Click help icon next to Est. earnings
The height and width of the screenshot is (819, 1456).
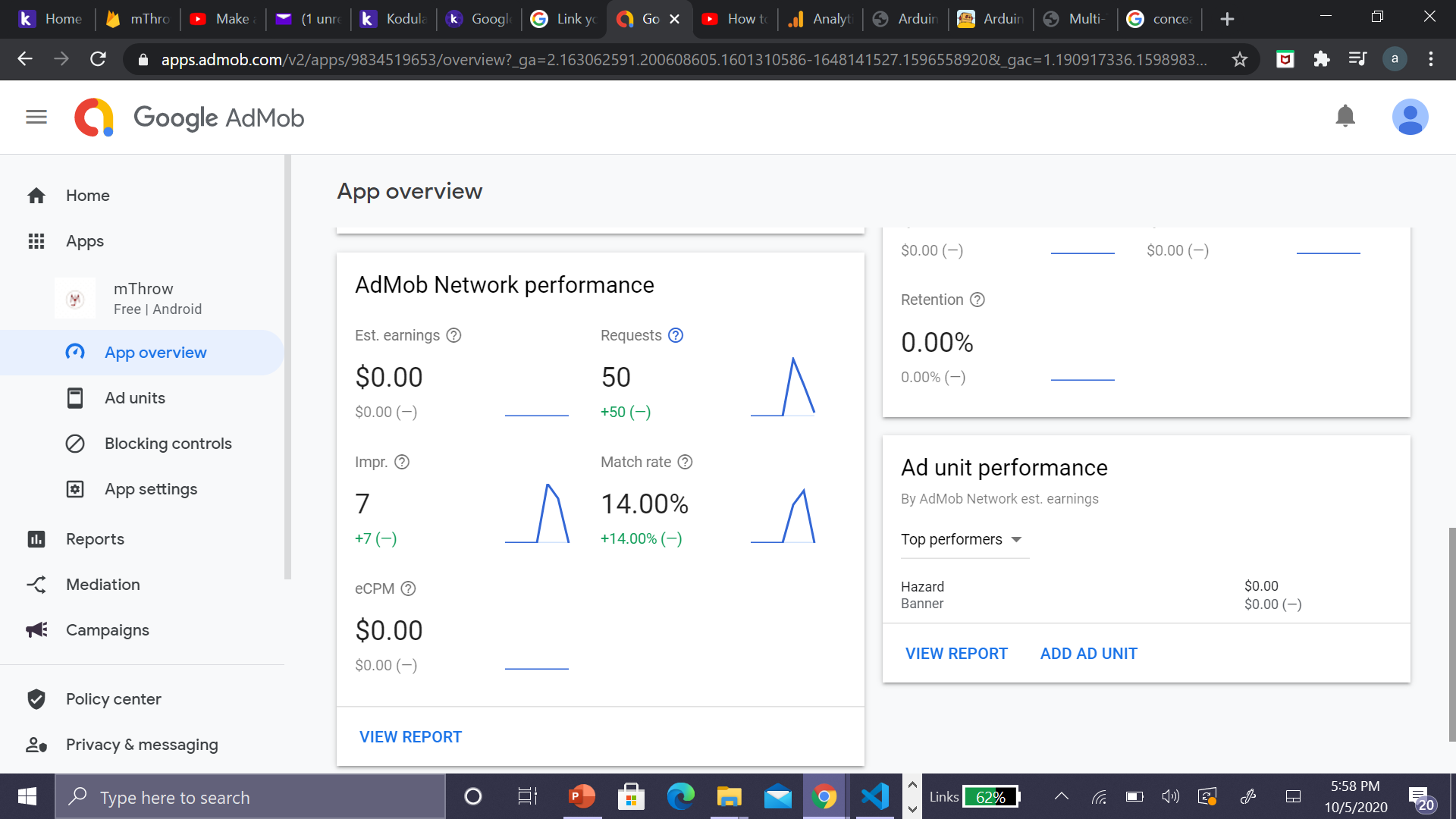tap(453, 335)
